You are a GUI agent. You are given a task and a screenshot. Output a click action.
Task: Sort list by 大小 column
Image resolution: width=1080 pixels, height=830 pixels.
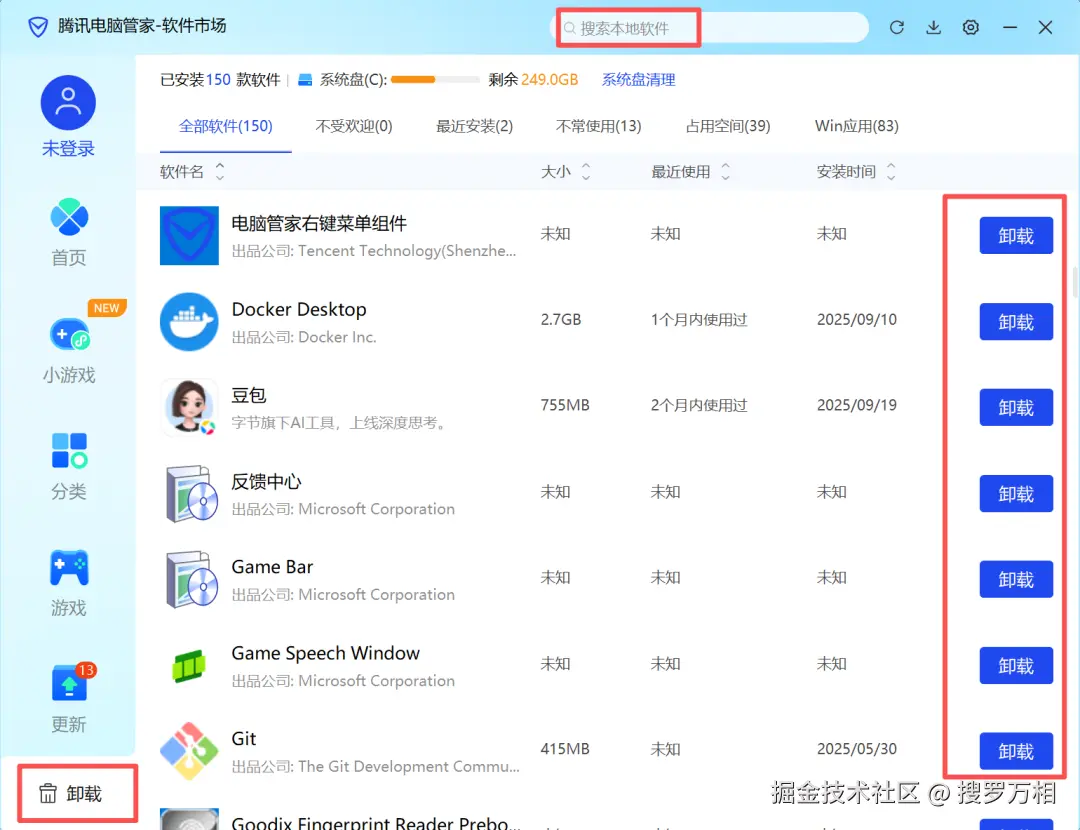(565, 172)
